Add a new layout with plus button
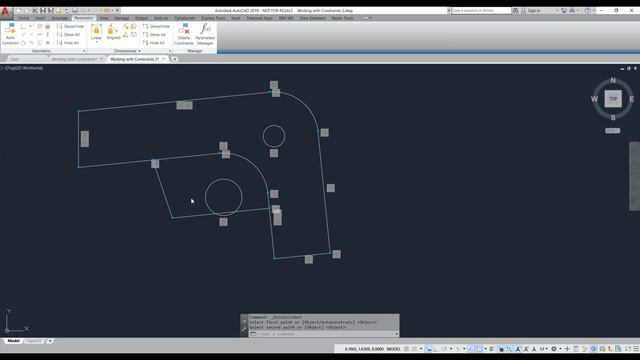 tap(50, 341)
